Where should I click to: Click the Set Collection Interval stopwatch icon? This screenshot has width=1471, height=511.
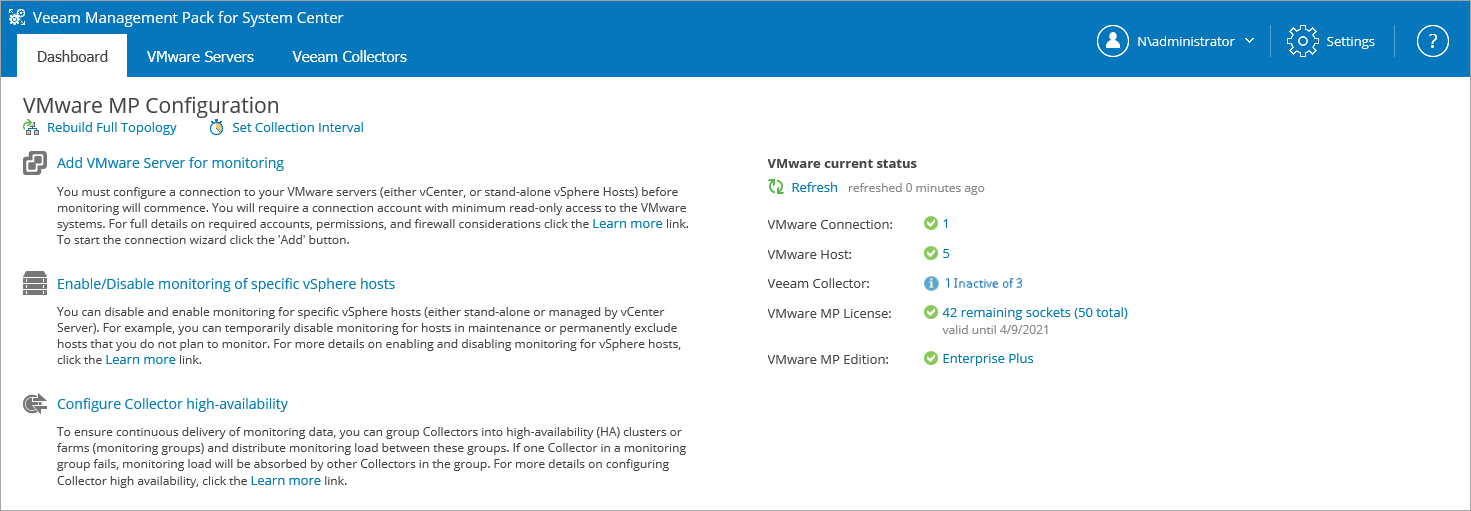pos(216,128)
